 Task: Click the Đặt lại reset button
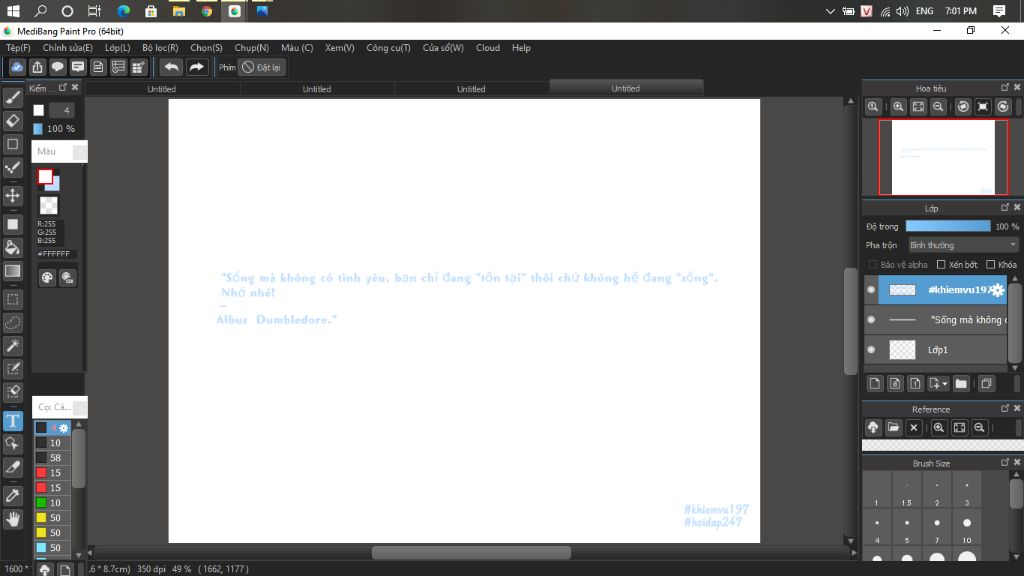[261, 67]
